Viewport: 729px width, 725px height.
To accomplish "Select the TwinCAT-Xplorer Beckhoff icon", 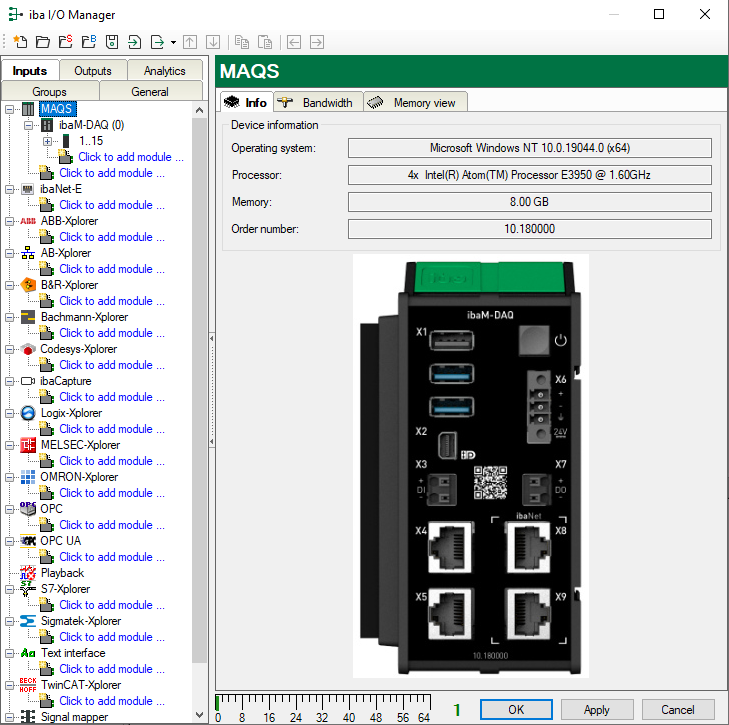I will coord(28,685).
